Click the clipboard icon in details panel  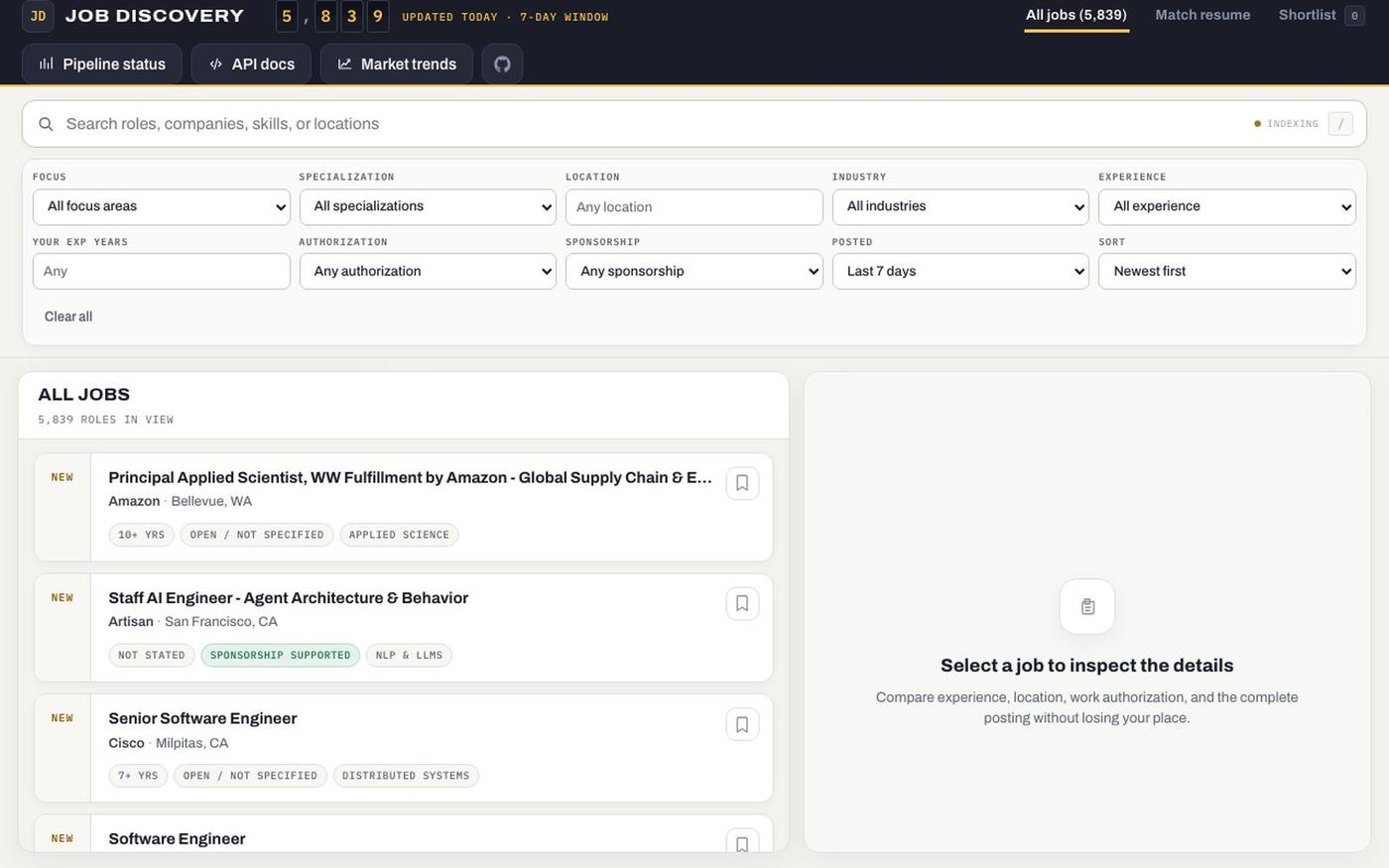point(1087,606)
